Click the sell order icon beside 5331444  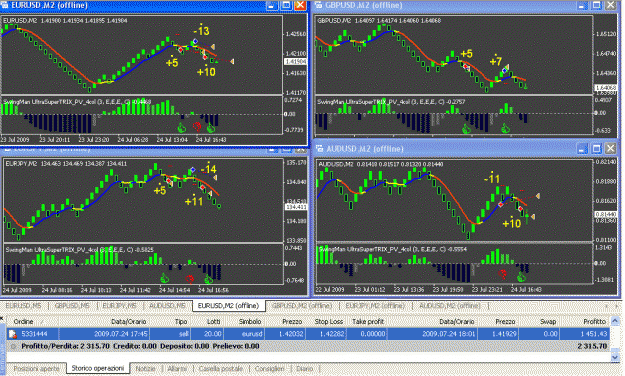[13, 334]
